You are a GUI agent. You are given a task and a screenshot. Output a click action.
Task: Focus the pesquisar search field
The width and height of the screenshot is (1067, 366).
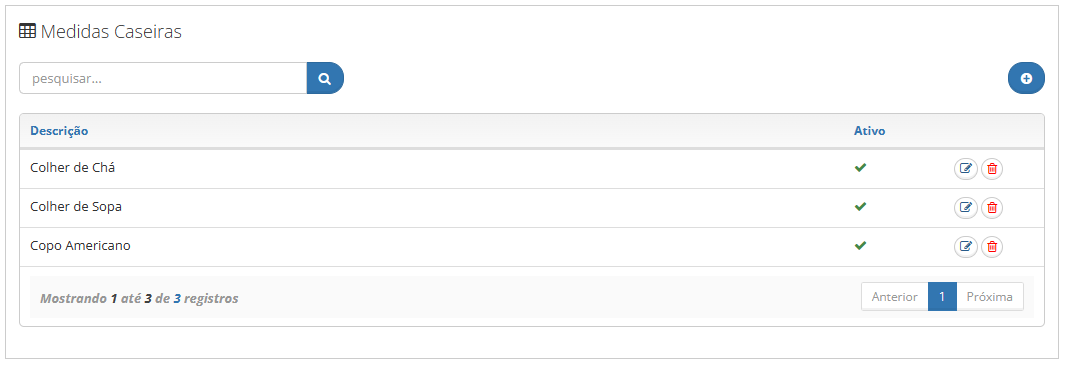coord(163,78)
